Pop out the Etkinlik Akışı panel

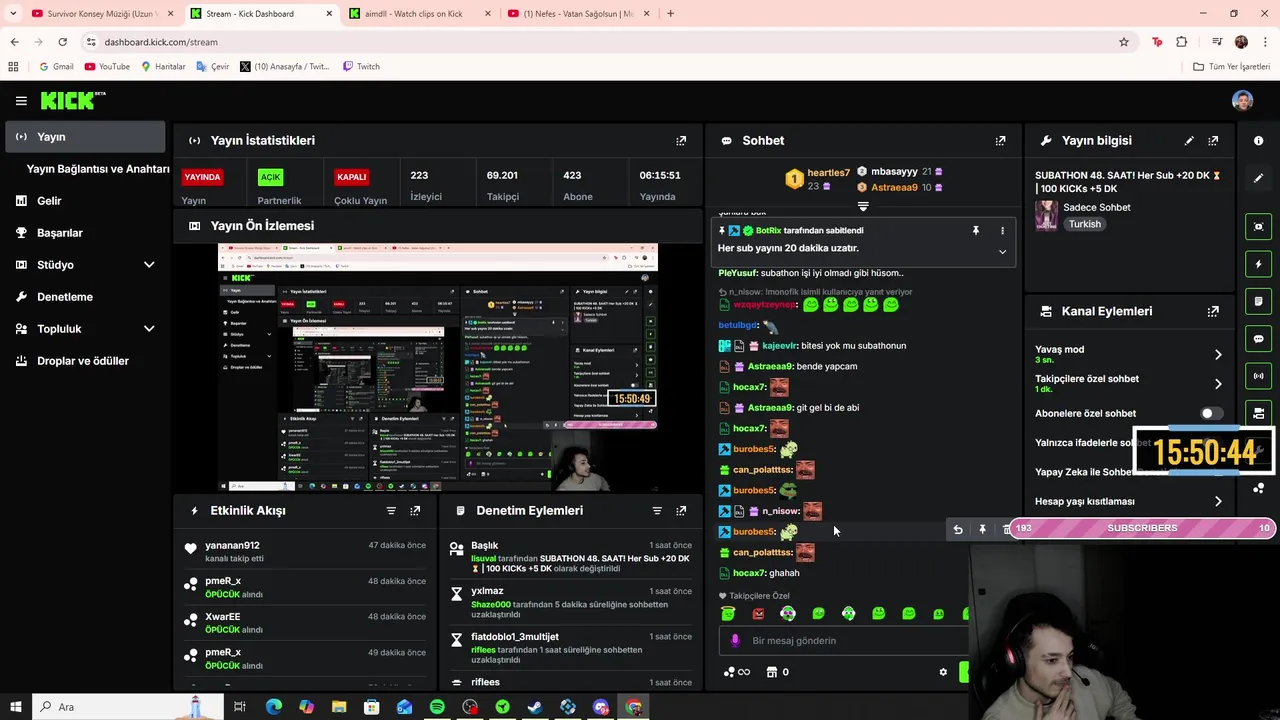coord(415,511)
